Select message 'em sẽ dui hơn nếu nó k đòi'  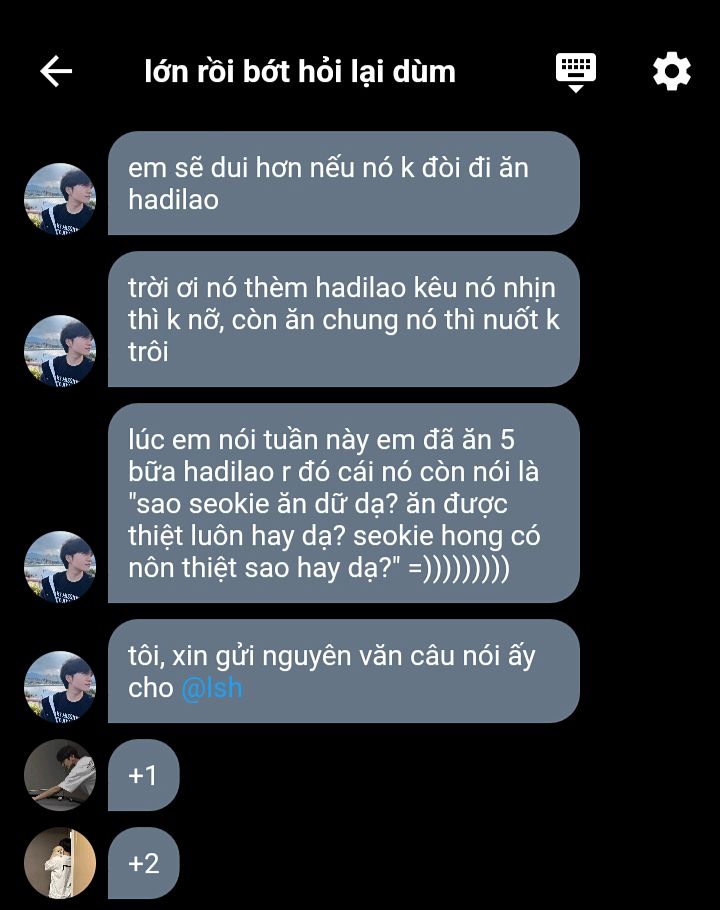tap(343, 183)
